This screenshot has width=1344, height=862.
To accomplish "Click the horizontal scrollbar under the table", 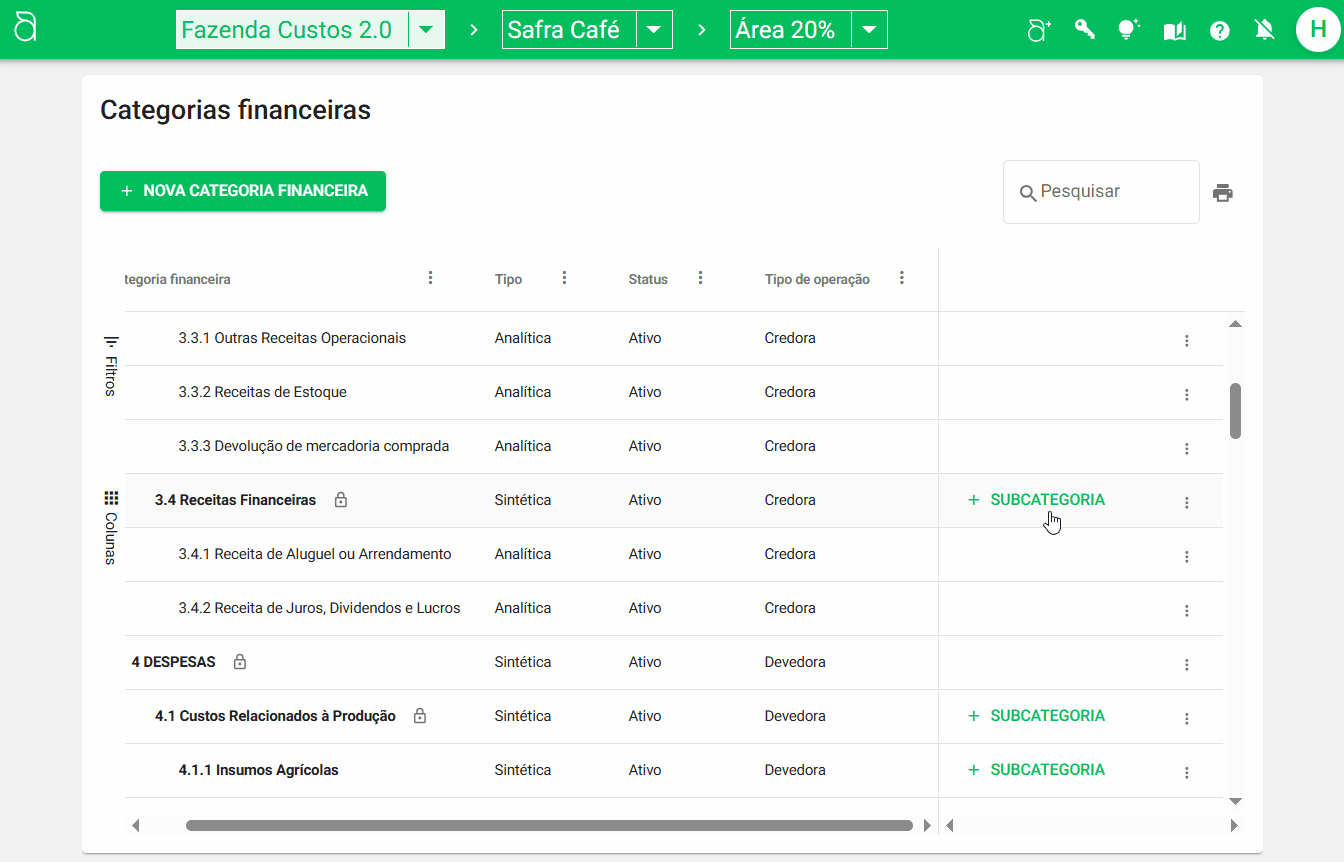I will [x=548, y=826].
